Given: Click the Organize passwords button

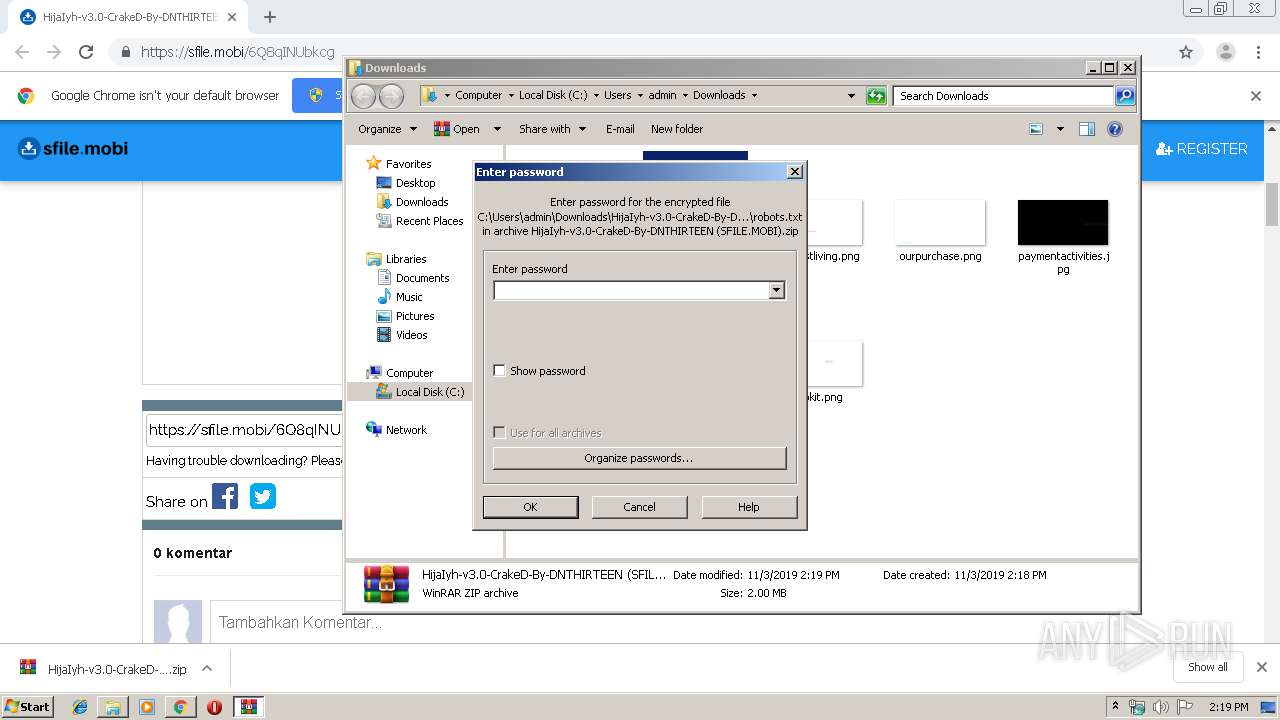Looking at the screenshot, I should (x=639, y=458).
